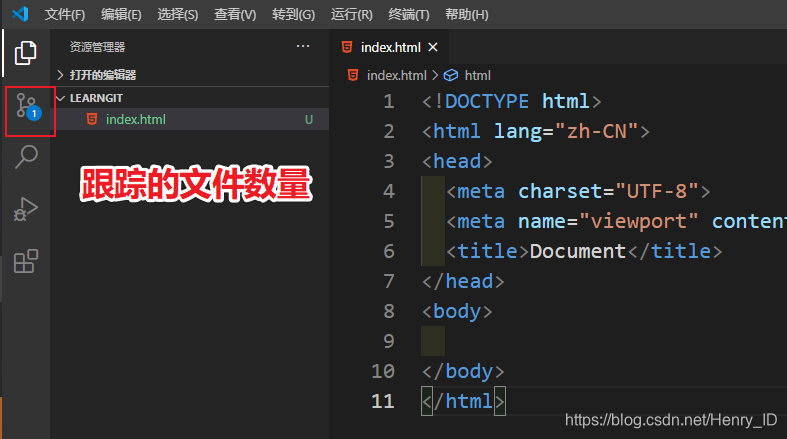Click the closing </html> tag
Screen dimensions: 787x439
[x=463, y=401]
